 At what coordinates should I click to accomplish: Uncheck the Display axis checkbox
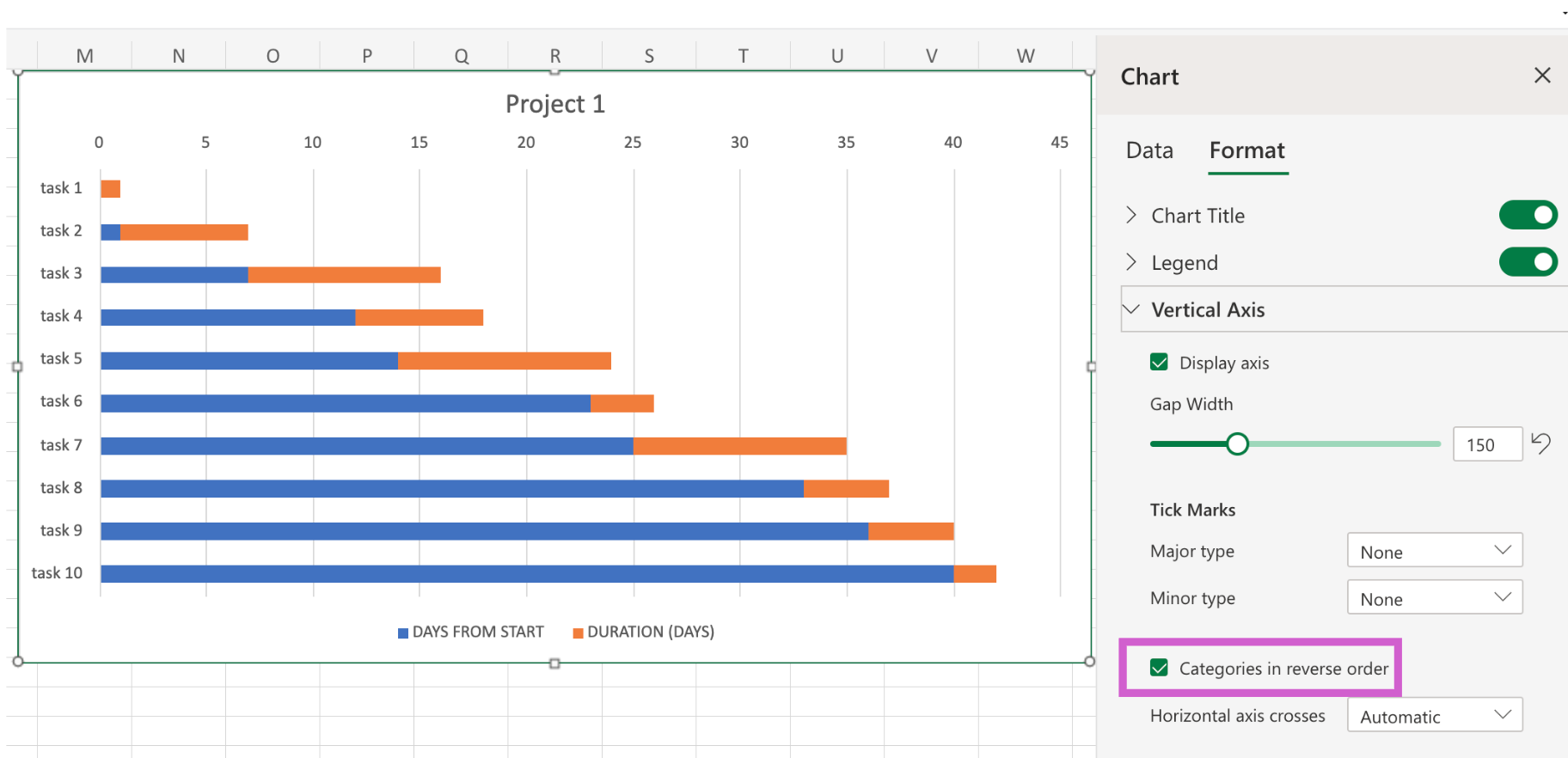pyautogui.click(x=1159, y=363)
